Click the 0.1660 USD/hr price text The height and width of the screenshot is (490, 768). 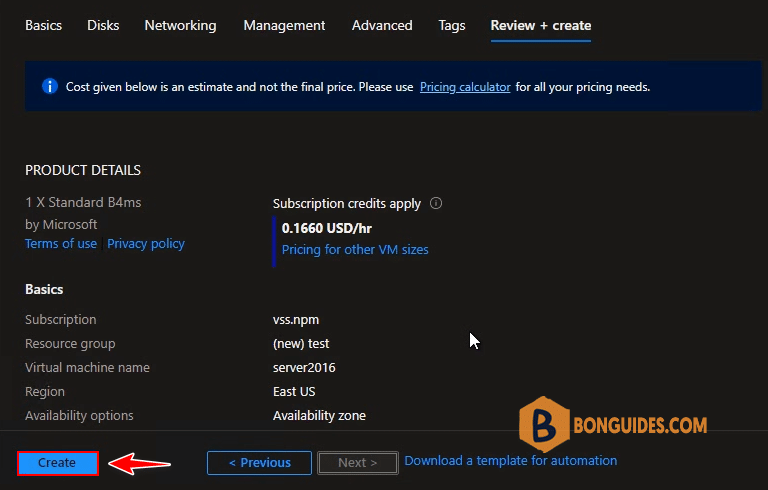(x=326, y=228)
